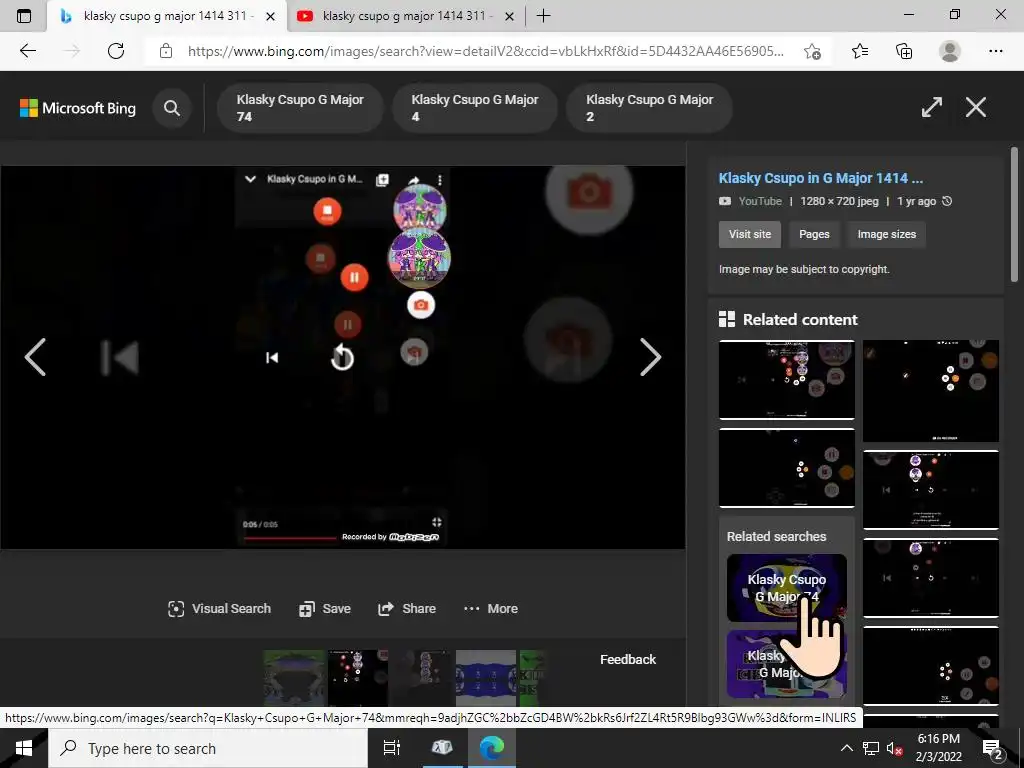1024x768 pixels.
Task: Open the Klasky Csupo in G Major 1414 title link
Action: click(x=820, y=178)
